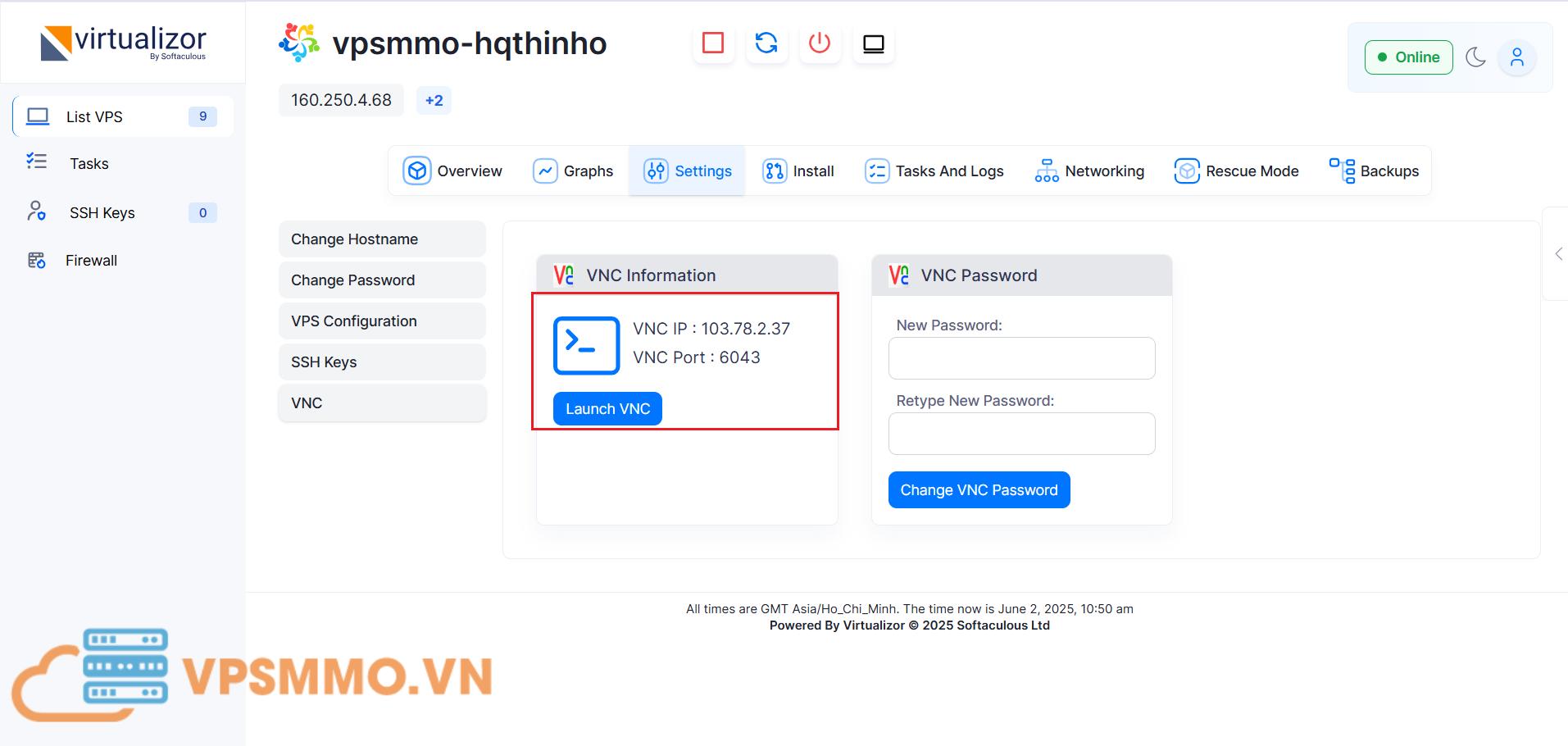
Task: Stop the VPS using the red stop icon
Action: click(712, 44)
